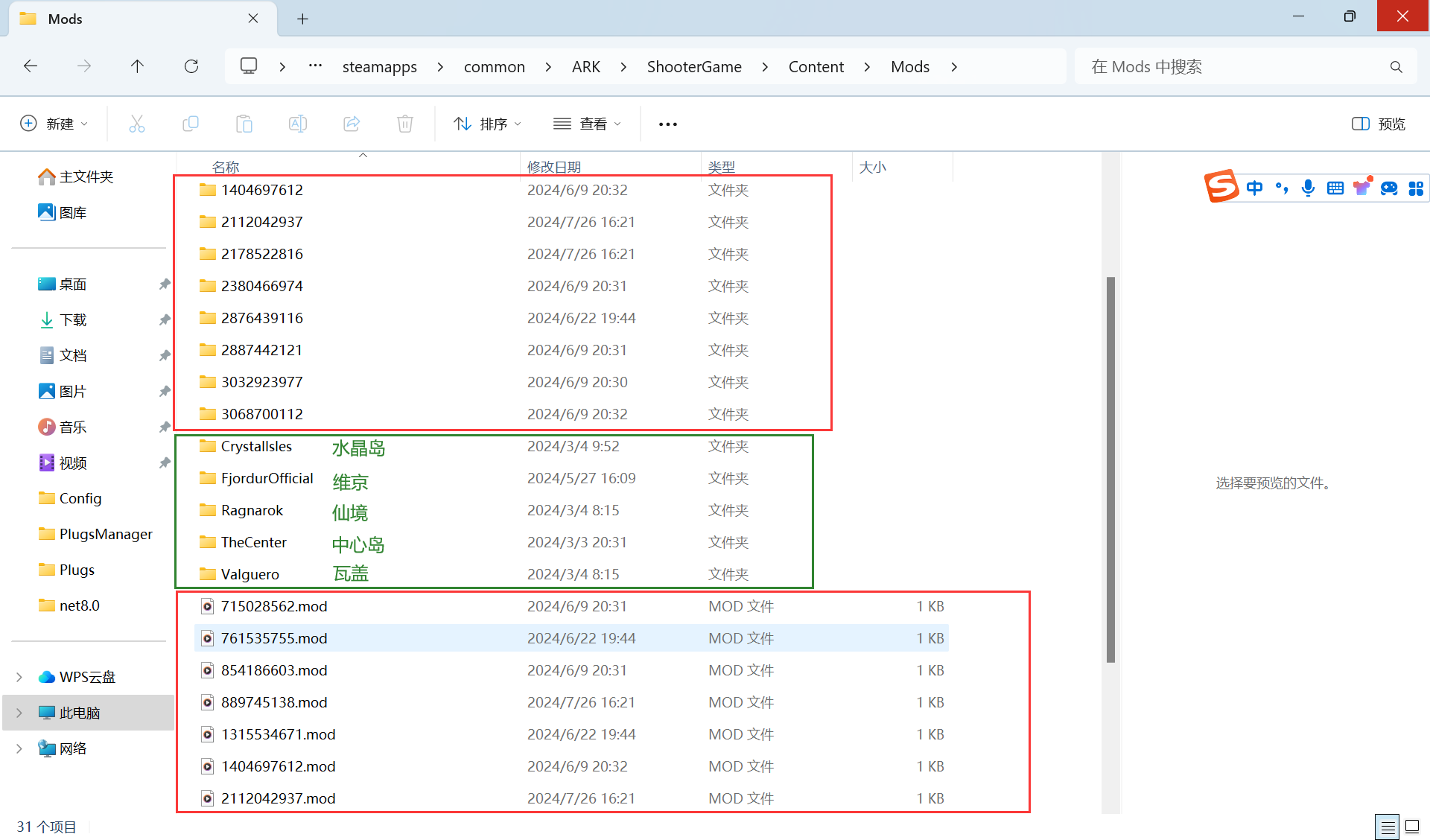
Task: Click the Paste clipboard icon
Action: (244, 124)
